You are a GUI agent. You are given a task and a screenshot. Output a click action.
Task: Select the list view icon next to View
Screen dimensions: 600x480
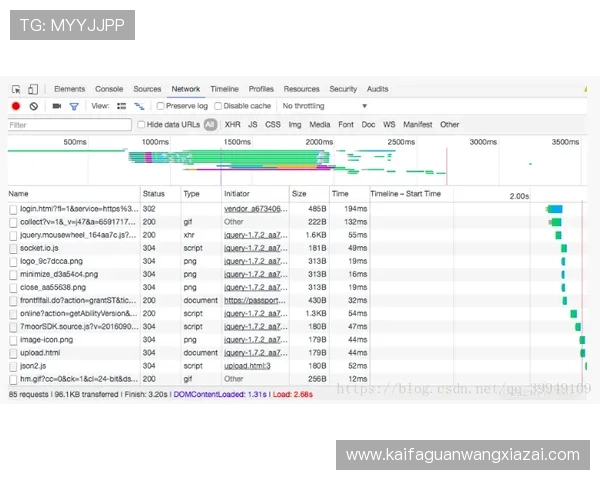click(121, 106)
